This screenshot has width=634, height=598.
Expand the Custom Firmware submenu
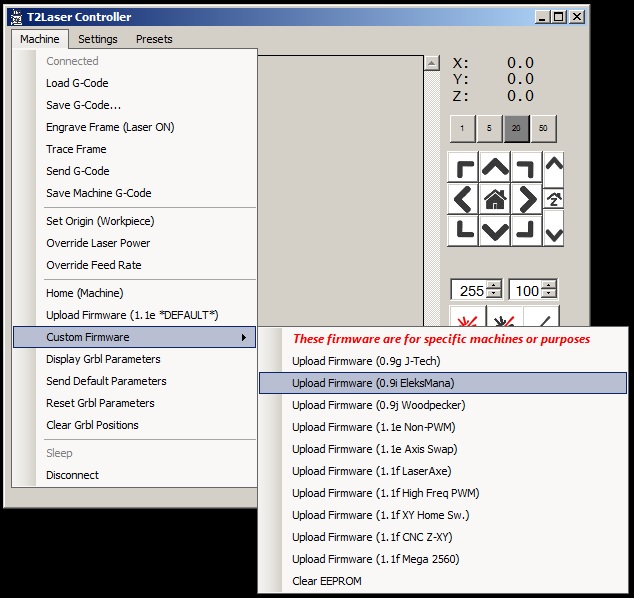pyautogui.click(x=134, y=337)
